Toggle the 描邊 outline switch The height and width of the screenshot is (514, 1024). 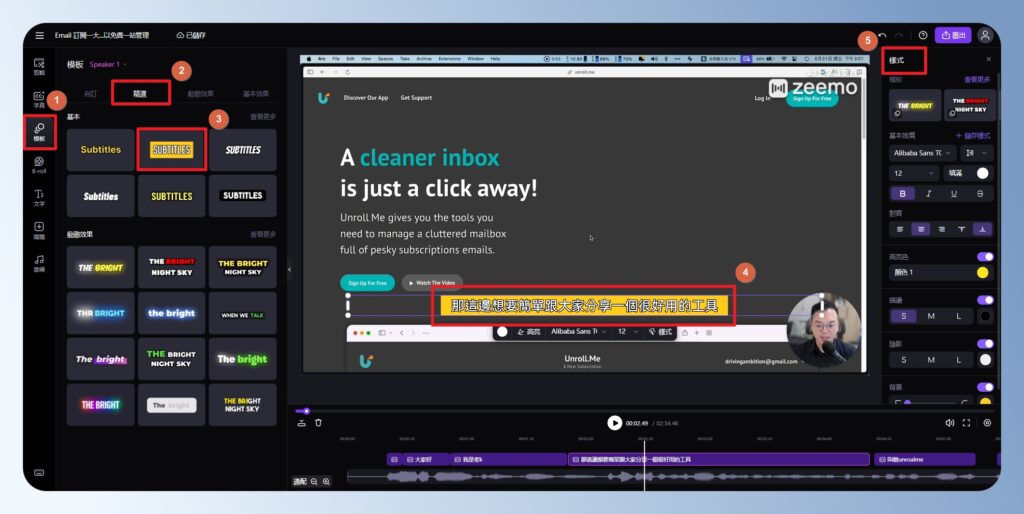click(x=984, y=300)
